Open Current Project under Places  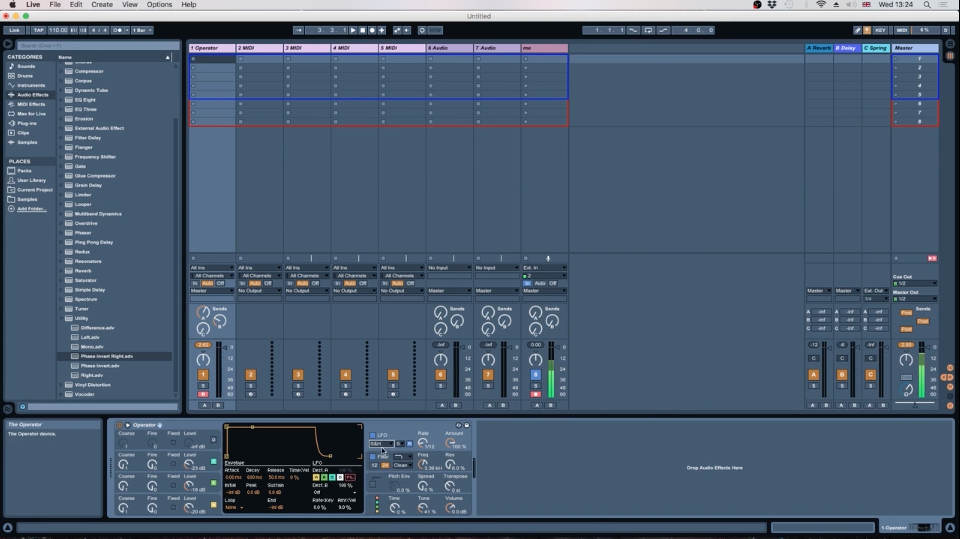coord(34,190)
